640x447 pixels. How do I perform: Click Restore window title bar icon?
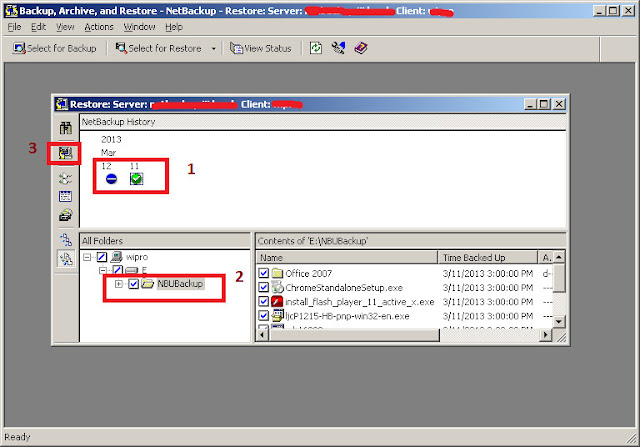point(62,105)
